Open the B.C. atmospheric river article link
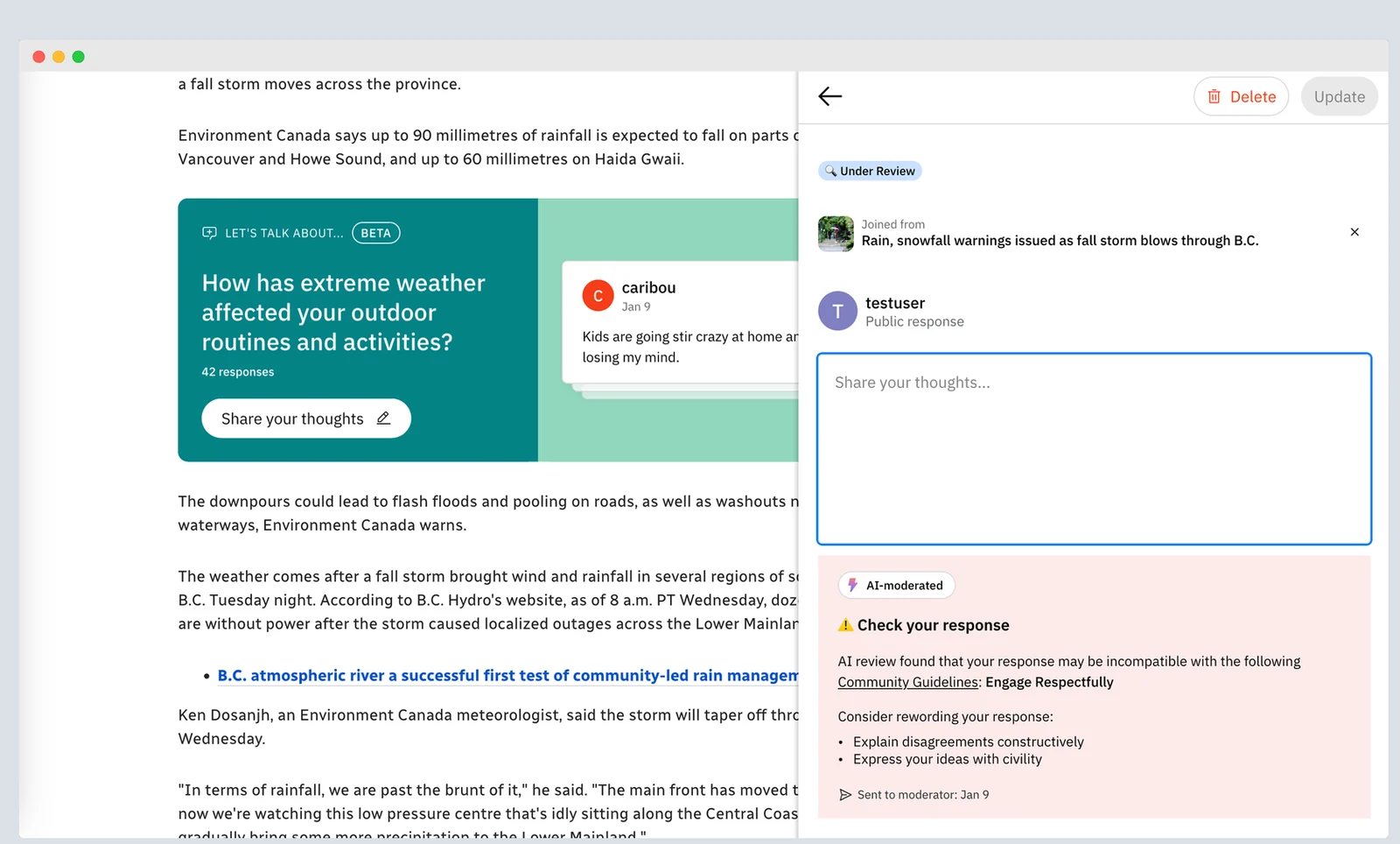 click(507, 676)
